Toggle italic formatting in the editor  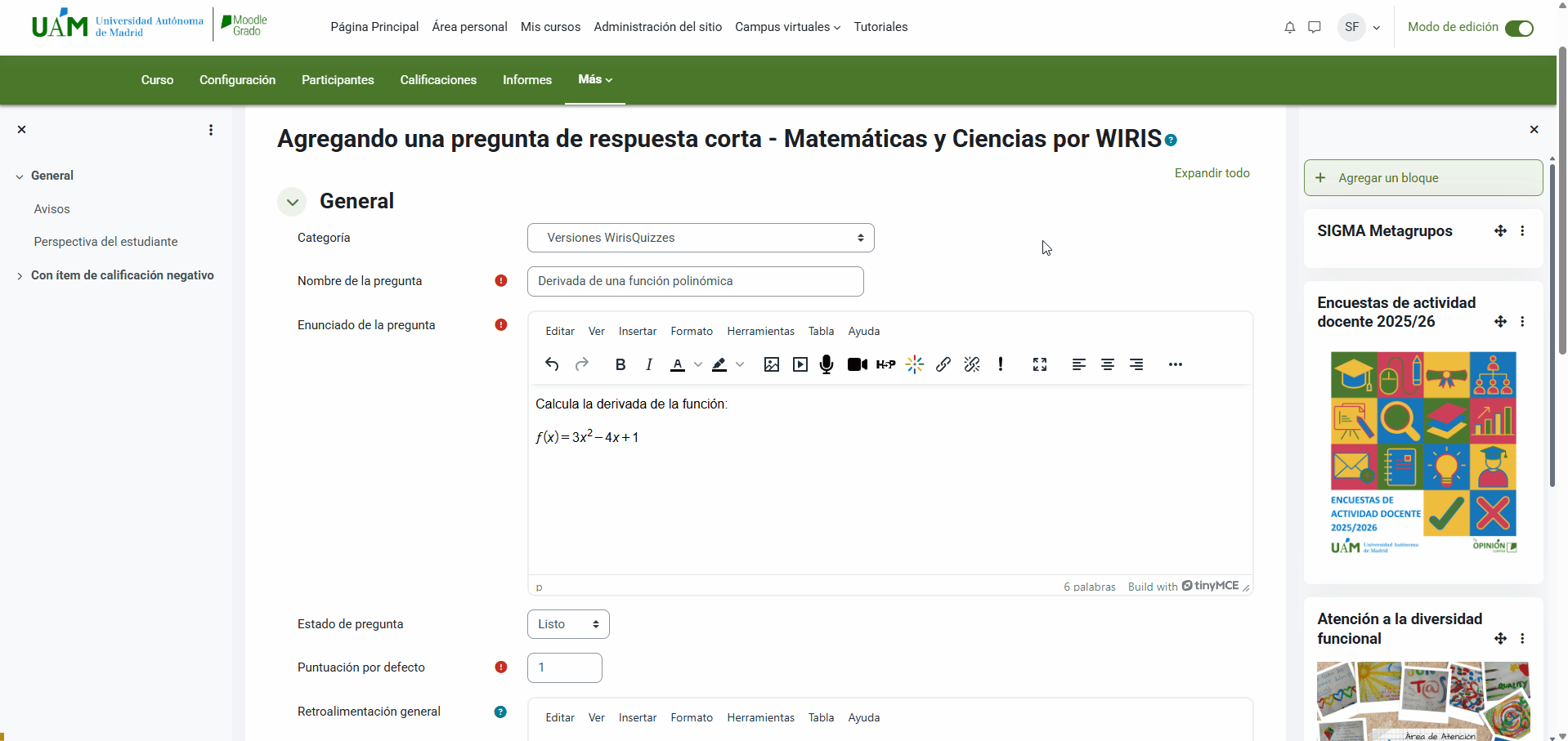coord(648,364)
